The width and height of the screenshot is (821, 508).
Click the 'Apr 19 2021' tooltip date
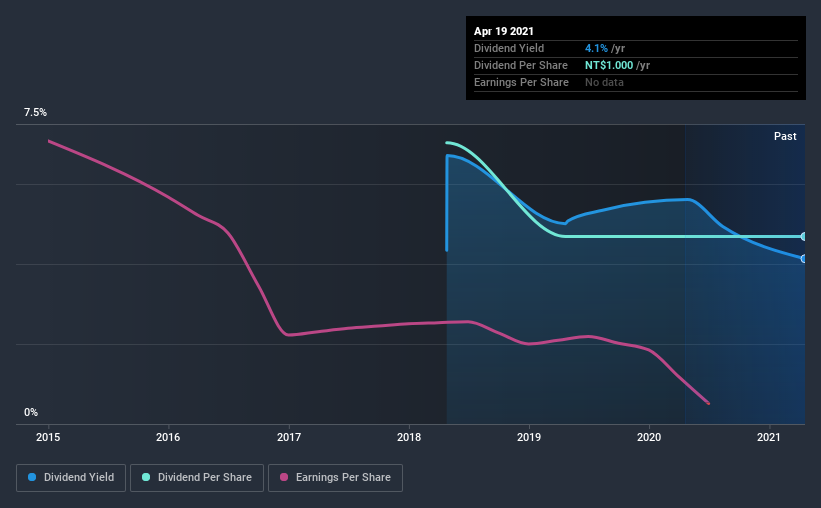coord(504,31)
